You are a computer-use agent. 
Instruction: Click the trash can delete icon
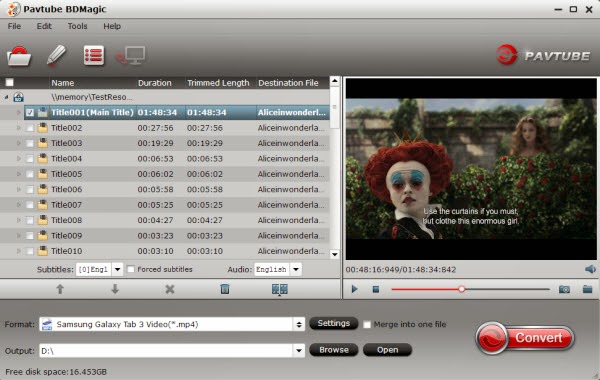(x=225, y=289)
